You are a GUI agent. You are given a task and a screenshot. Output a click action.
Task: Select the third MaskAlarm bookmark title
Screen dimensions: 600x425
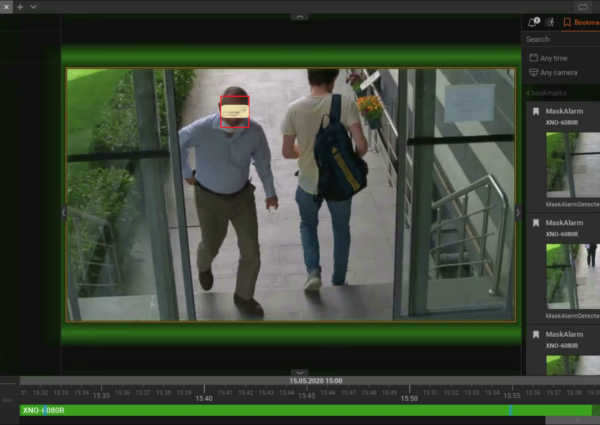pos(564,334)
